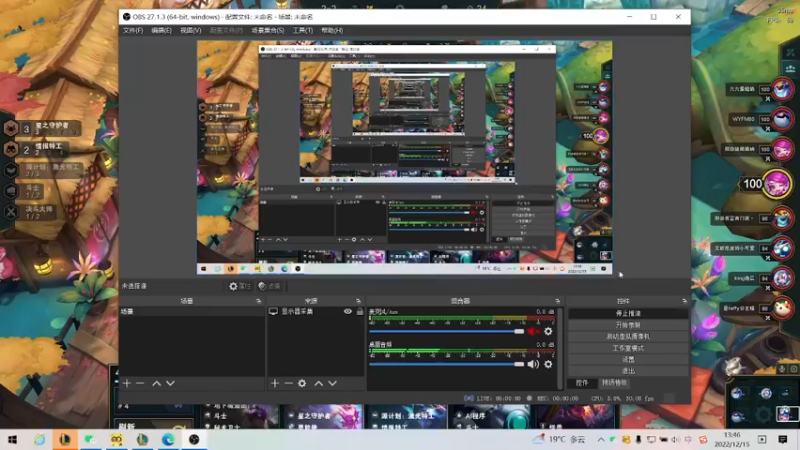Mute the 桌面音频 speaker icon
Screen dimensions: 800x450
[x=533, y=364]
